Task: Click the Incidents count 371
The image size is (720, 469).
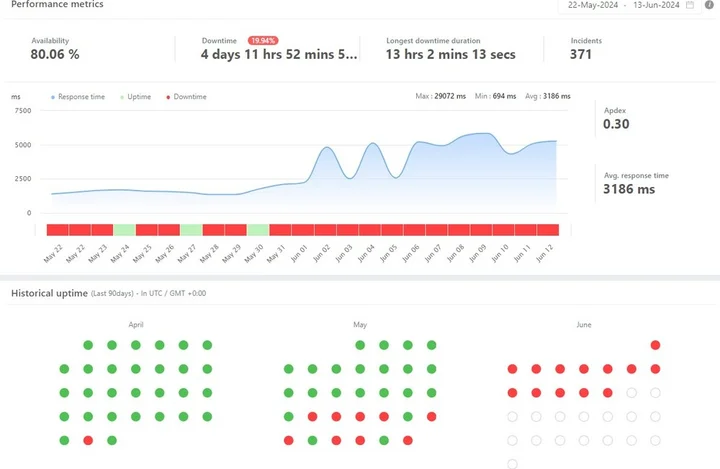Action: point(581,54)
